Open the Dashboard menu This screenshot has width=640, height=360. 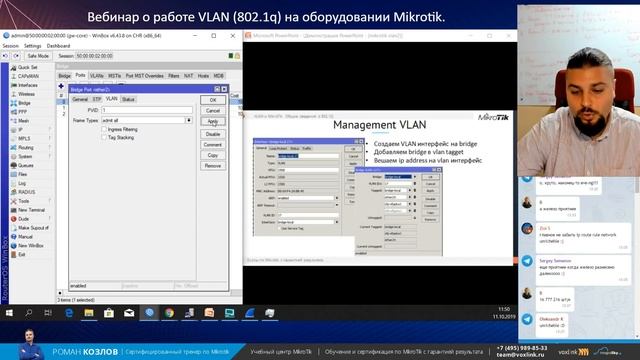coord(58,46)
